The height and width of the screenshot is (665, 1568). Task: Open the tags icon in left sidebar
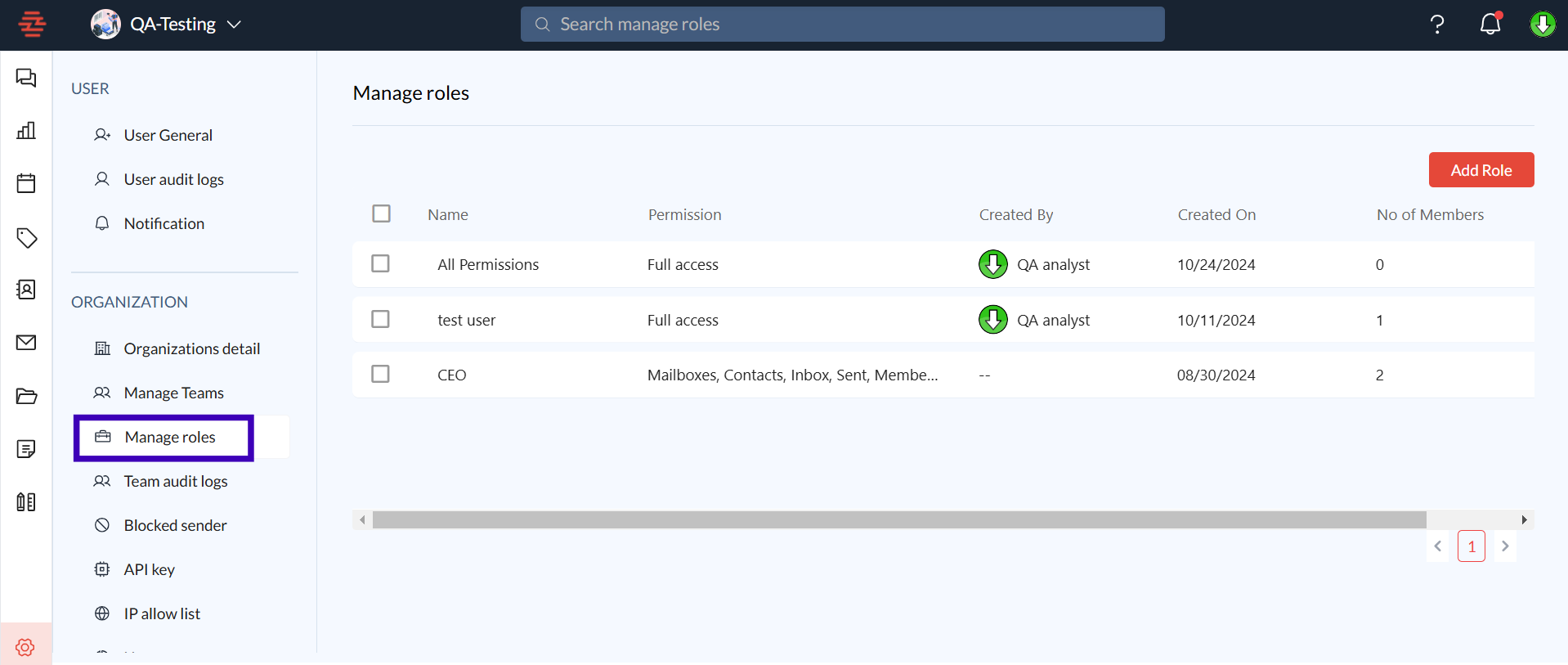[26, 238]
